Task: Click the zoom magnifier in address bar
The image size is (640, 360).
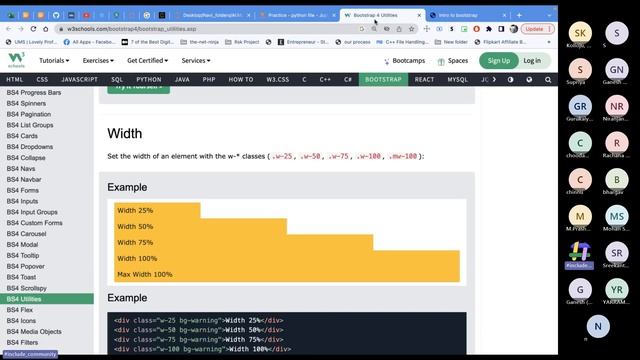Action: pyautogui.click(x=374, y=29)
